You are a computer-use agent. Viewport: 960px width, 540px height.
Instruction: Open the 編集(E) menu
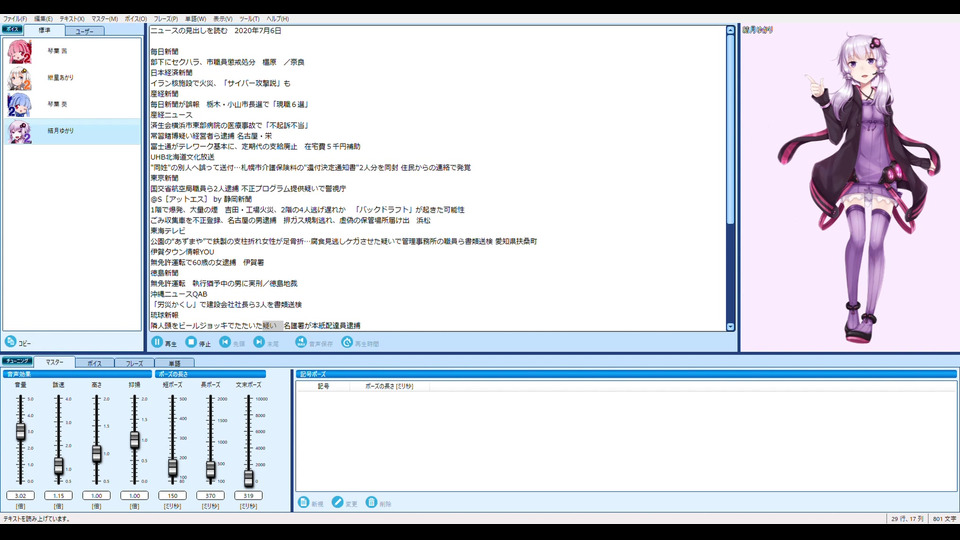point(43,19)
